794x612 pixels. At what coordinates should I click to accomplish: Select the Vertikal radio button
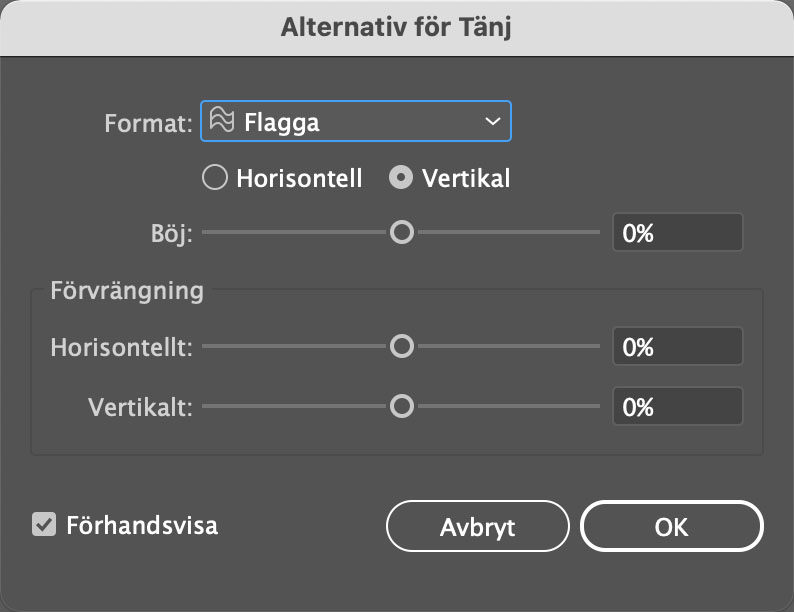pyautogui.click(x=401, y=178)
